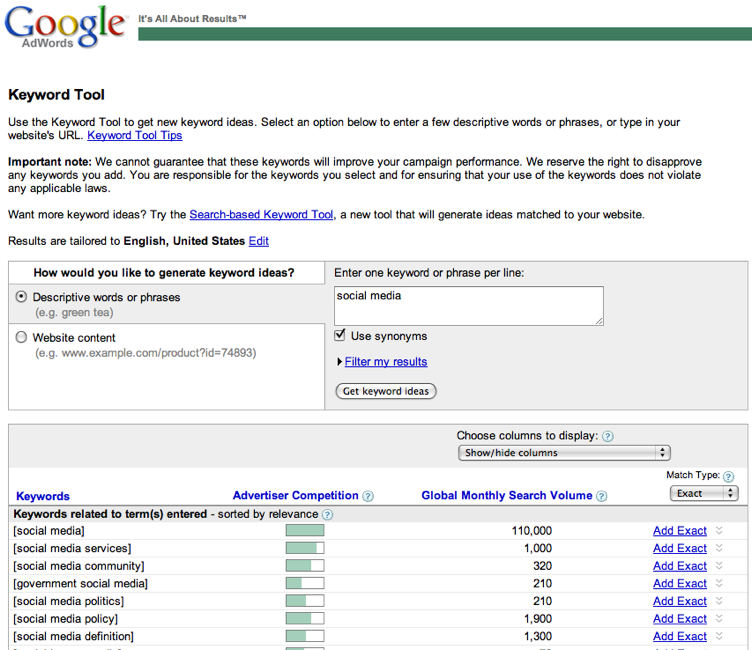
Task: Select Website content radio button
Action: click(x=21, y=337)
